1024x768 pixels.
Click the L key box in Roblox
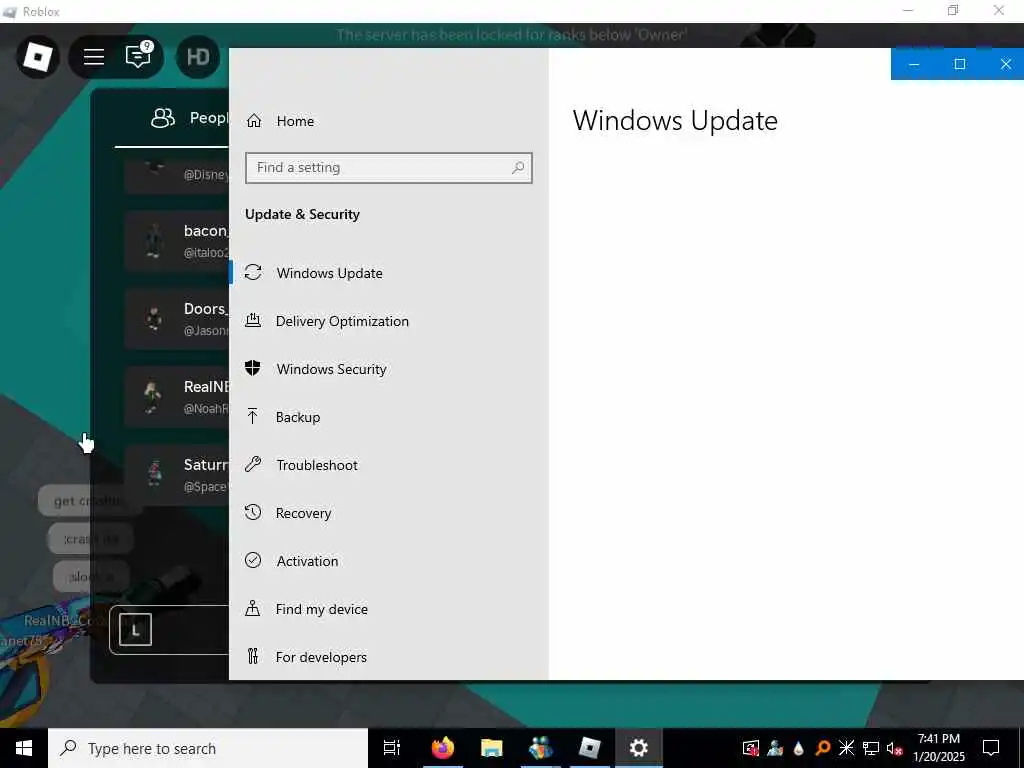(135, 630)
